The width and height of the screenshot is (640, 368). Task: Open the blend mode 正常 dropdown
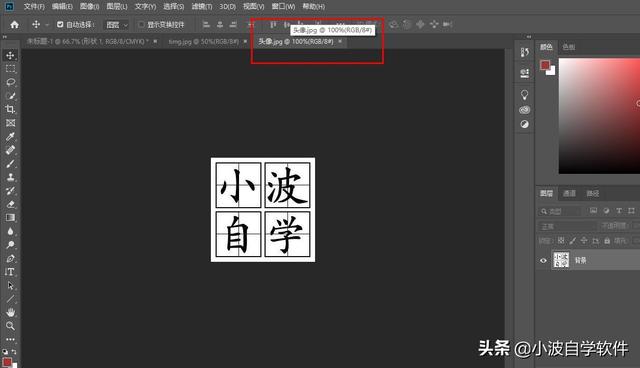click(567, 226)
